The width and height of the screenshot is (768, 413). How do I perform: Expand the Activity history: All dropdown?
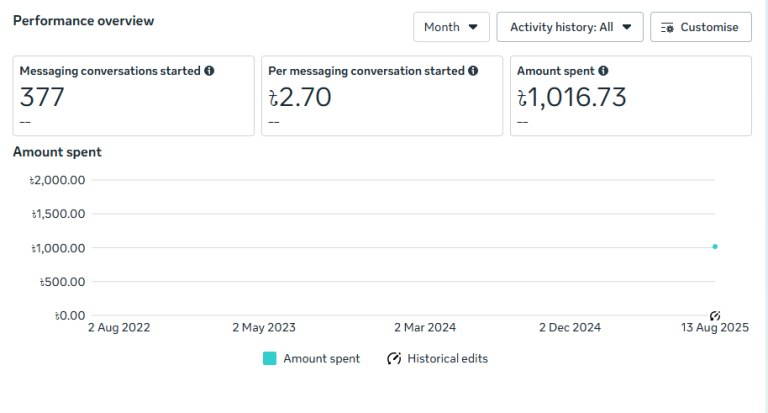[569, 27]
